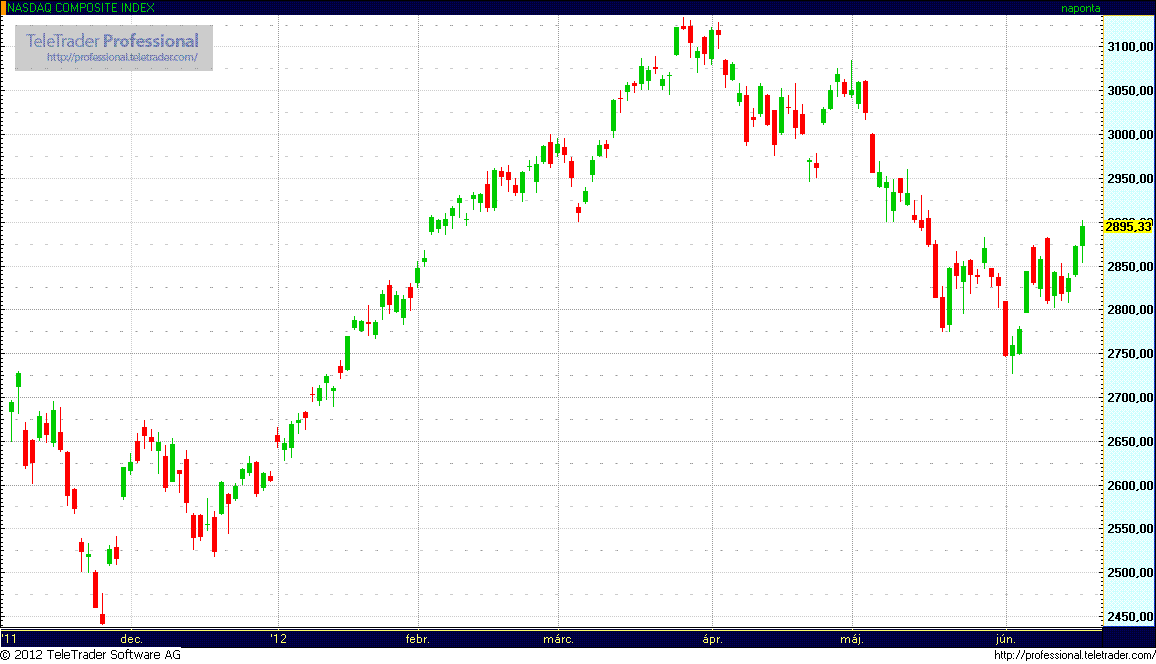Click the 2450,00 price axis label

(x=1130, y=616)
